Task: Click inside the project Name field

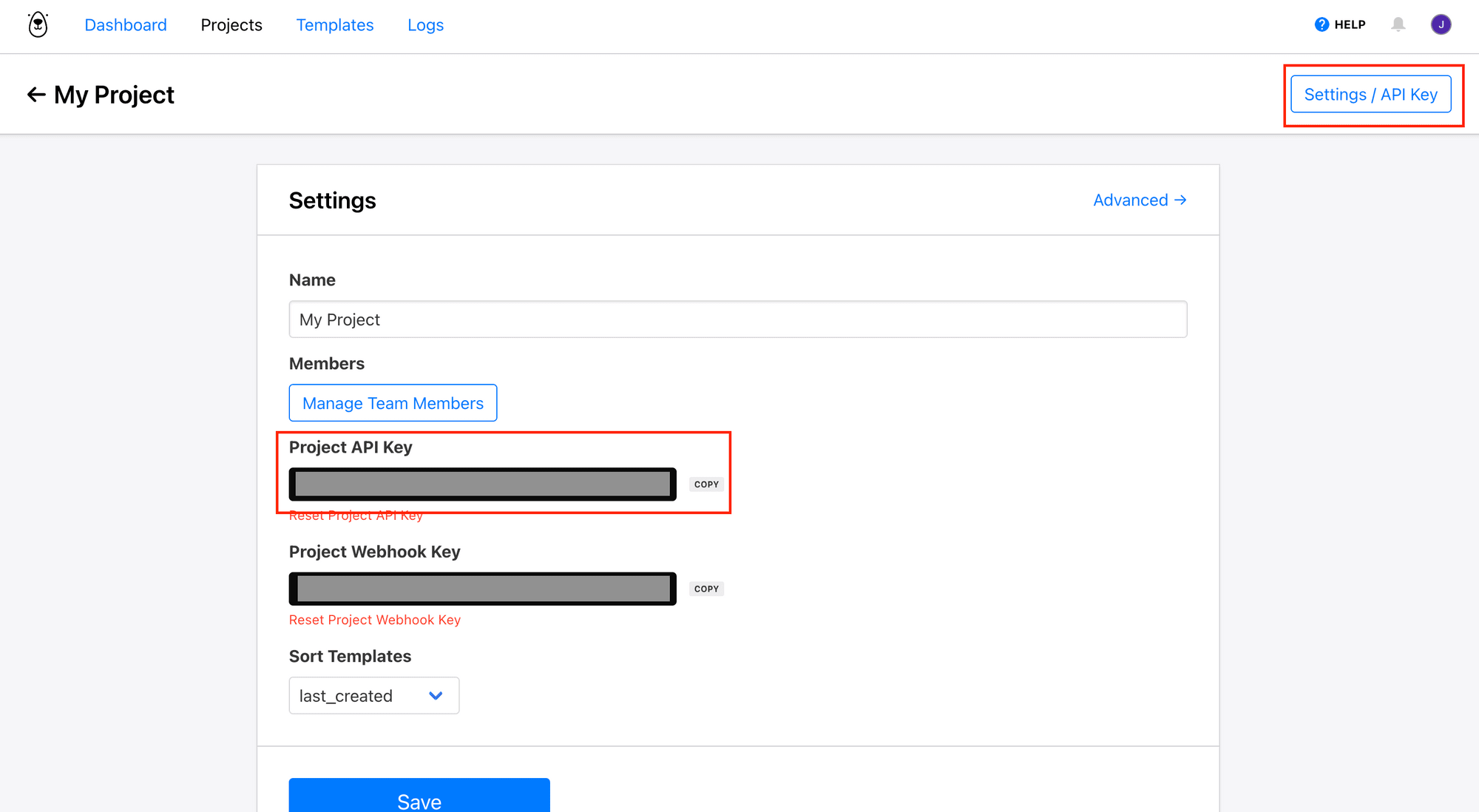Action: pos(737,319)
